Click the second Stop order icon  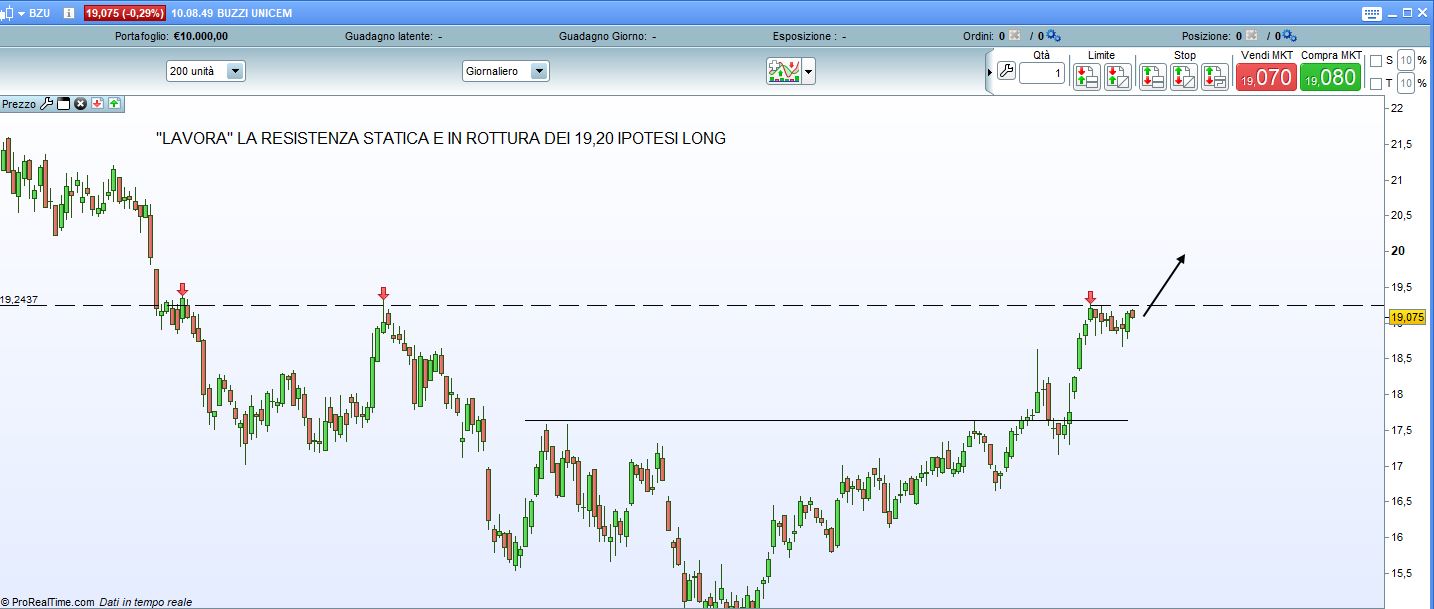pyautogui.click(x=1183, y=76)
